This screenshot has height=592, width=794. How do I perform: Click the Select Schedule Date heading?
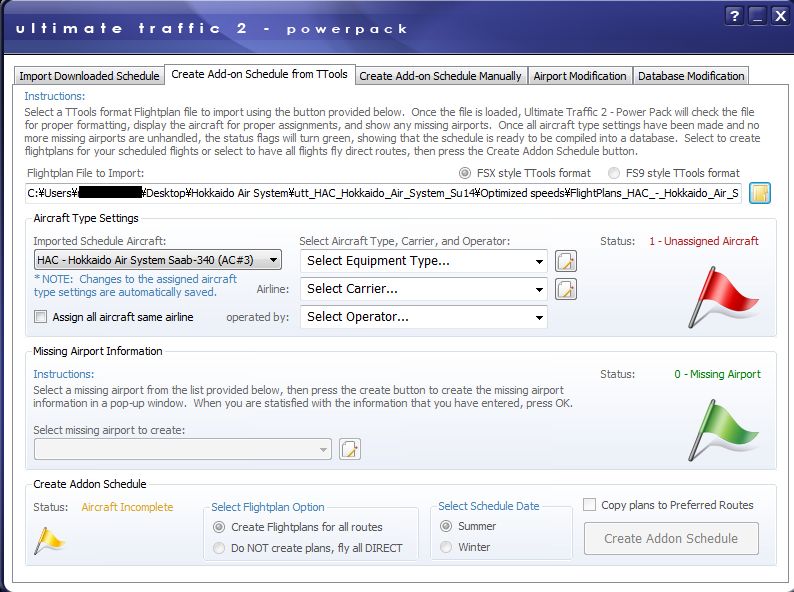tap(489, 506)
